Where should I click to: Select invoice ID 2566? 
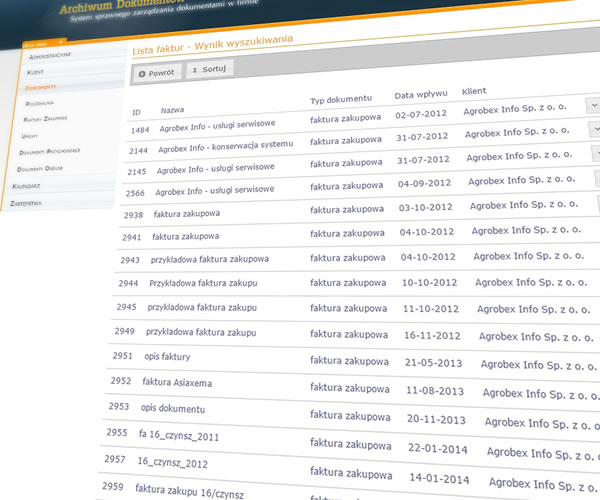135,193
